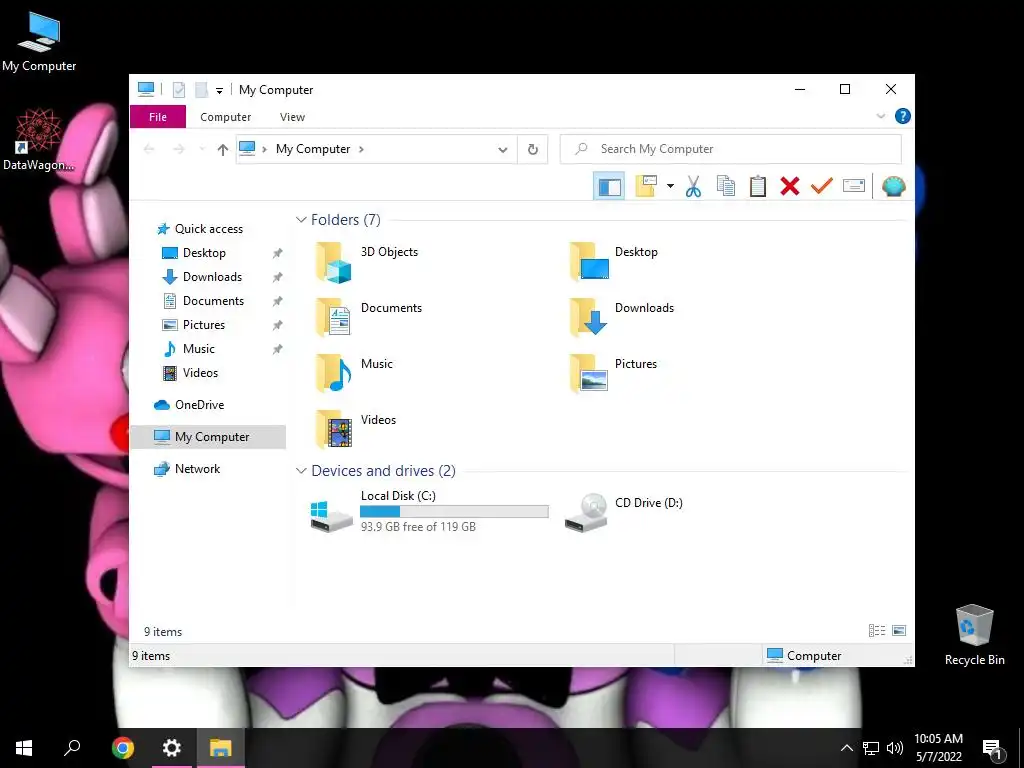Show hidden system tray icons

pos(846,748)
